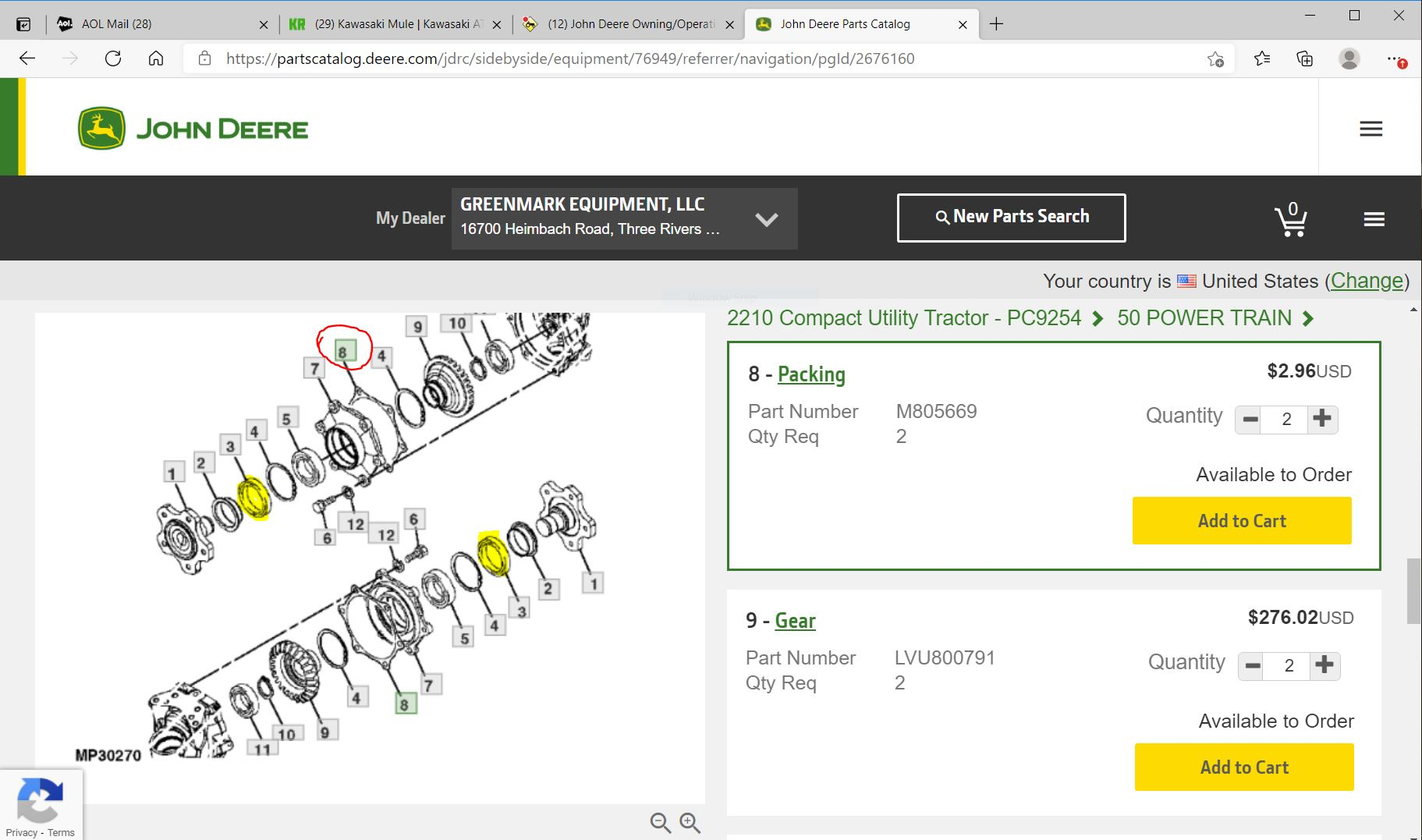The image size is (1422, 840).
Task: Open the Packing part link
Action: (x=811, y=374)
